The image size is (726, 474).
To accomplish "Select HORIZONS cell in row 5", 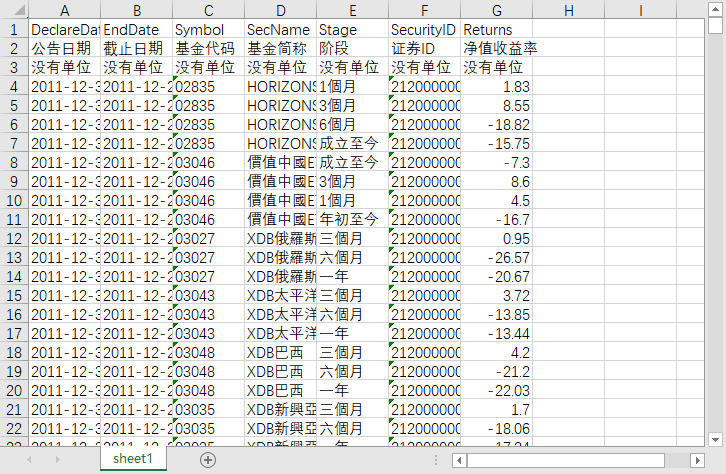I will click(281, 106).
